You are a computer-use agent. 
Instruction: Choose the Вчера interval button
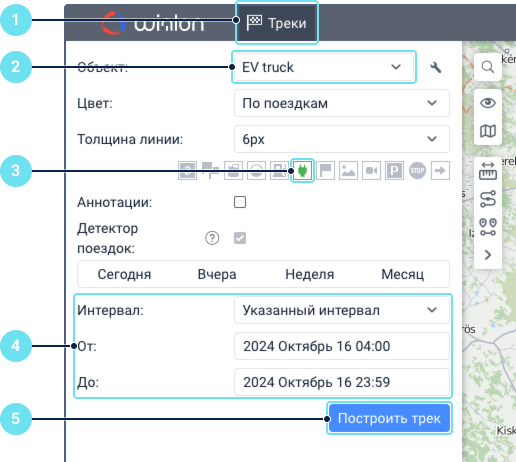point(217,274)
